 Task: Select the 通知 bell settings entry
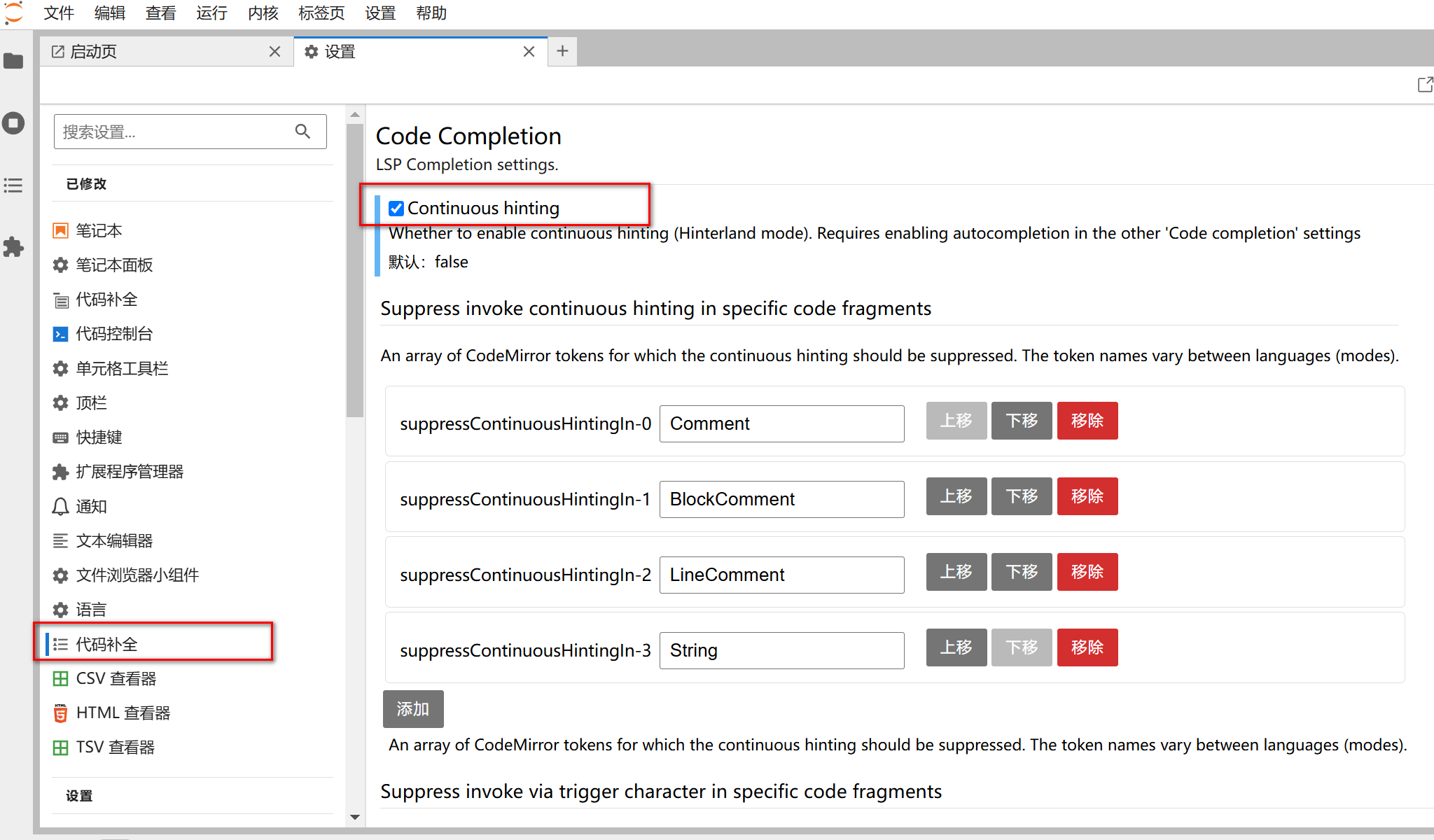tap(91, 506)
